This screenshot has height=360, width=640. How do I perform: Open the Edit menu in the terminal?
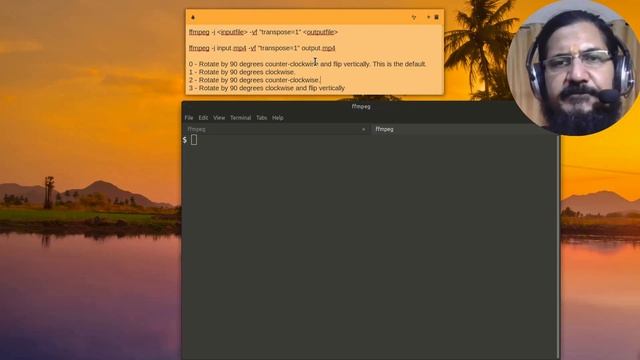[203, 118]
